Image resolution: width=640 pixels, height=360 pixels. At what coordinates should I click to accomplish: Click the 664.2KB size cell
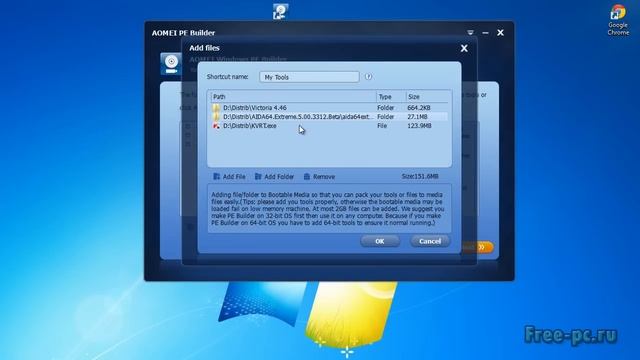tap(418, 108)
